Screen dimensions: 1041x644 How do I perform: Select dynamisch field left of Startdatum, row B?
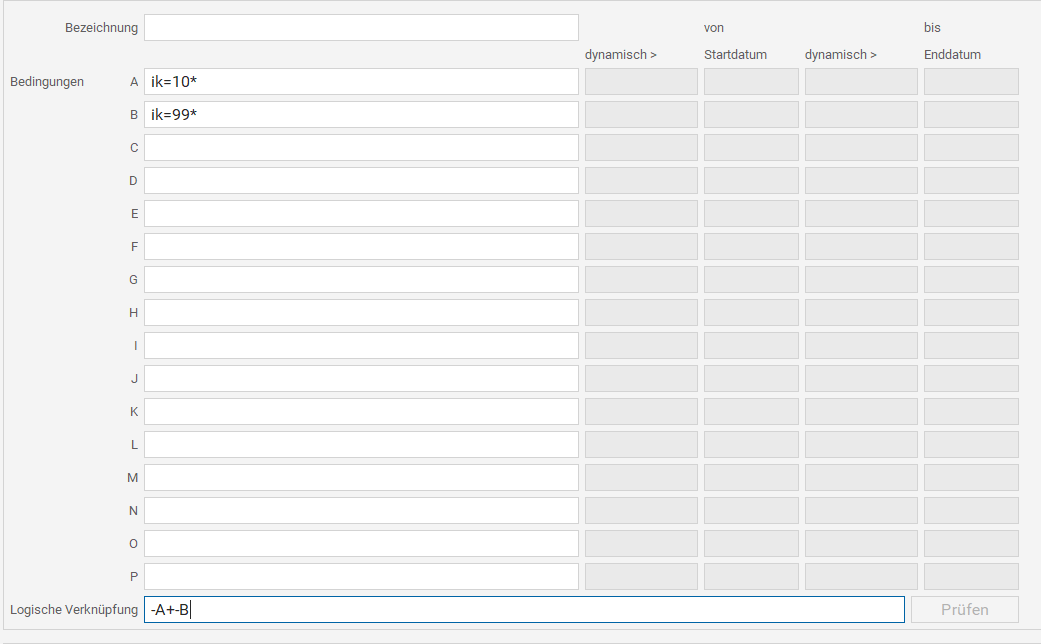click(x=641, y=115)
